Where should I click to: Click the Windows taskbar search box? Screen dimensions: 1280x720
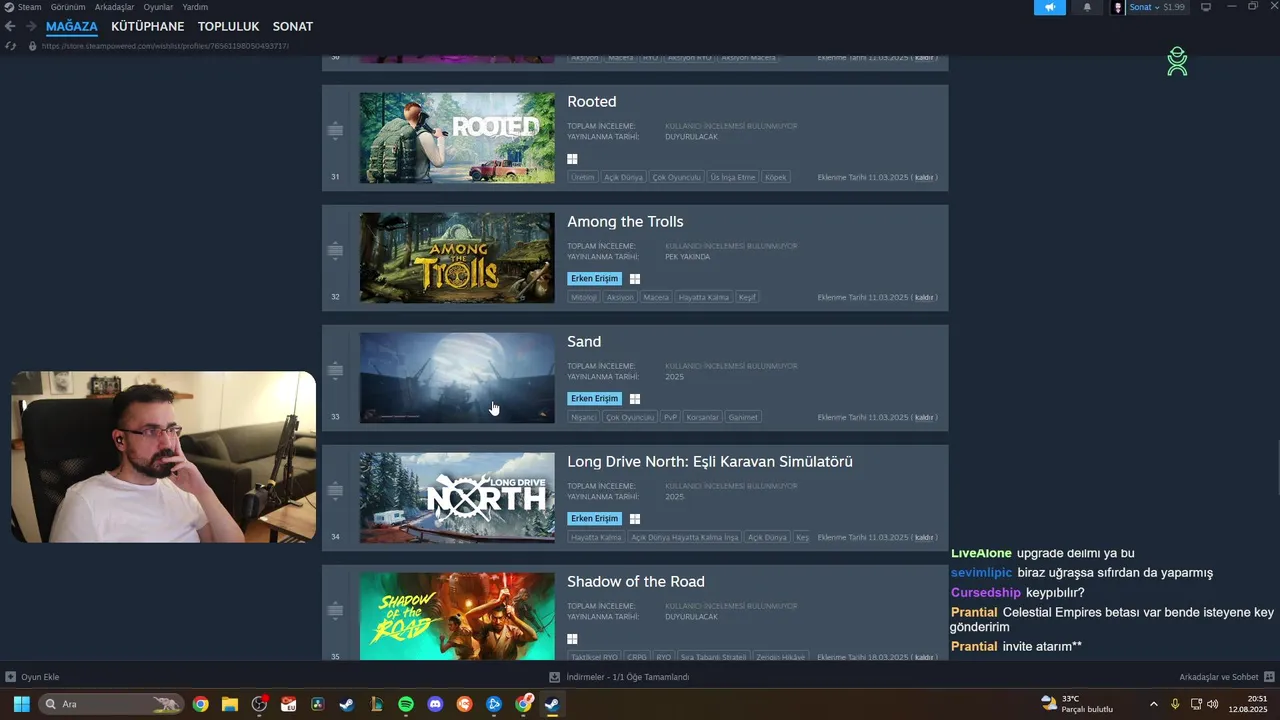coord(112,704)
